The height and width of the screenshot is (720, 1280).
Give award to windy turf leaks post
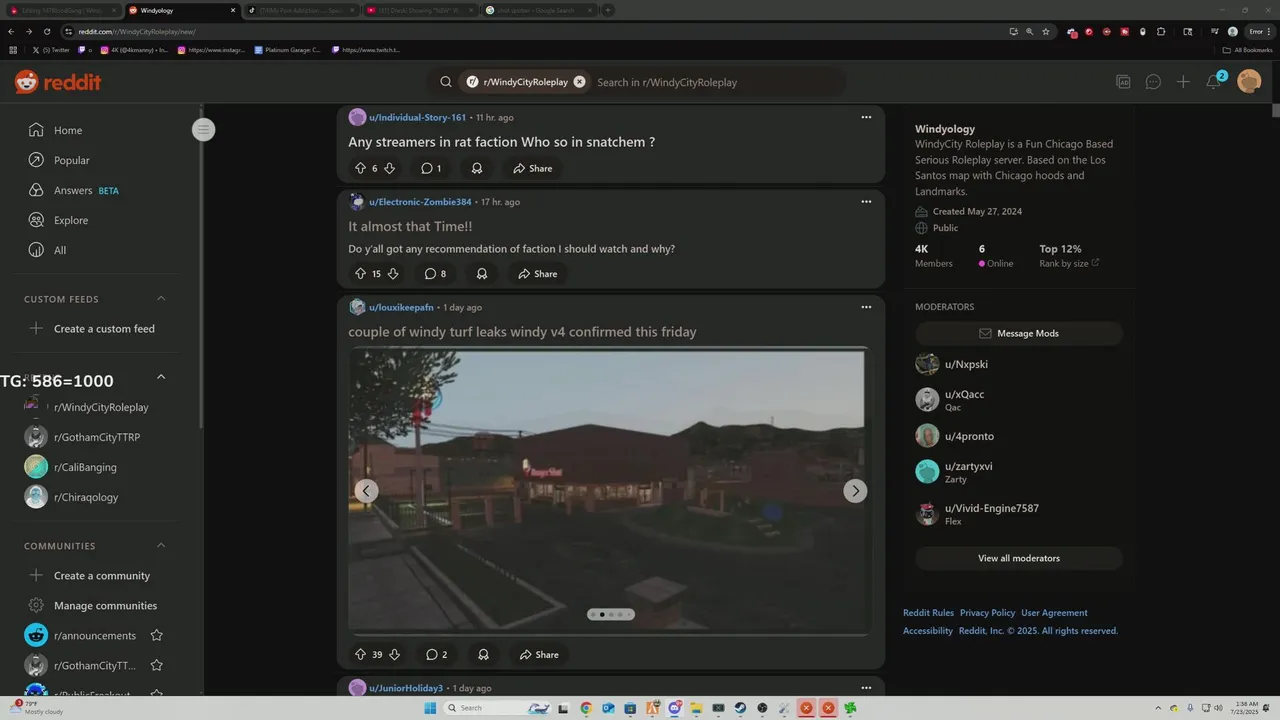[483, 654]
